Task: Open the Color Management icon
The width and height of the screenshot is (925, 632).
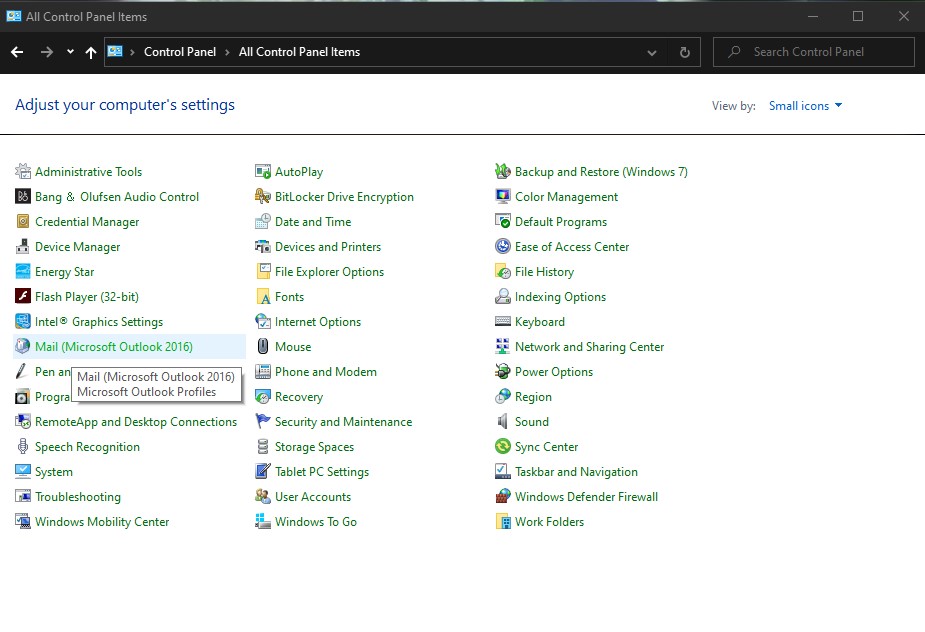Action: pos(503,197)
